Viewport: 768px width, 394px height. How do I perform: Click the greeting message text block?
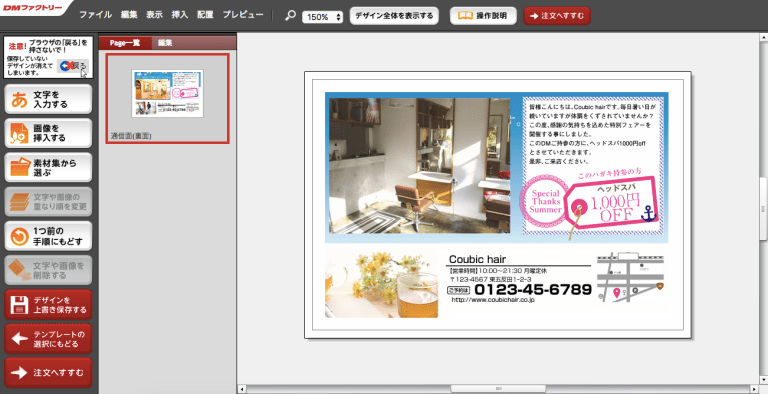coord(592,133)
